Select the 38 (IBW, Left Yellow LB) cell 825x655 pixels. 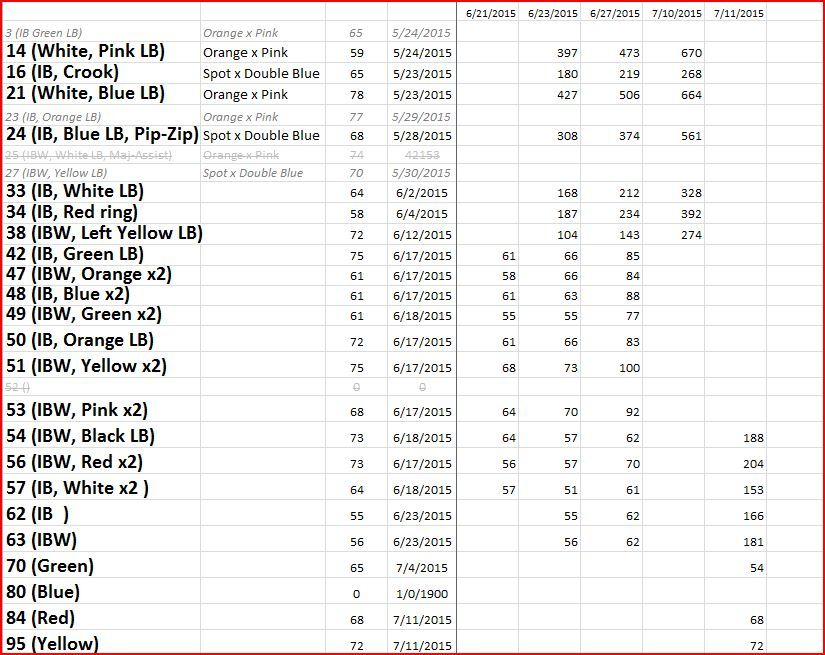(104, 234)
